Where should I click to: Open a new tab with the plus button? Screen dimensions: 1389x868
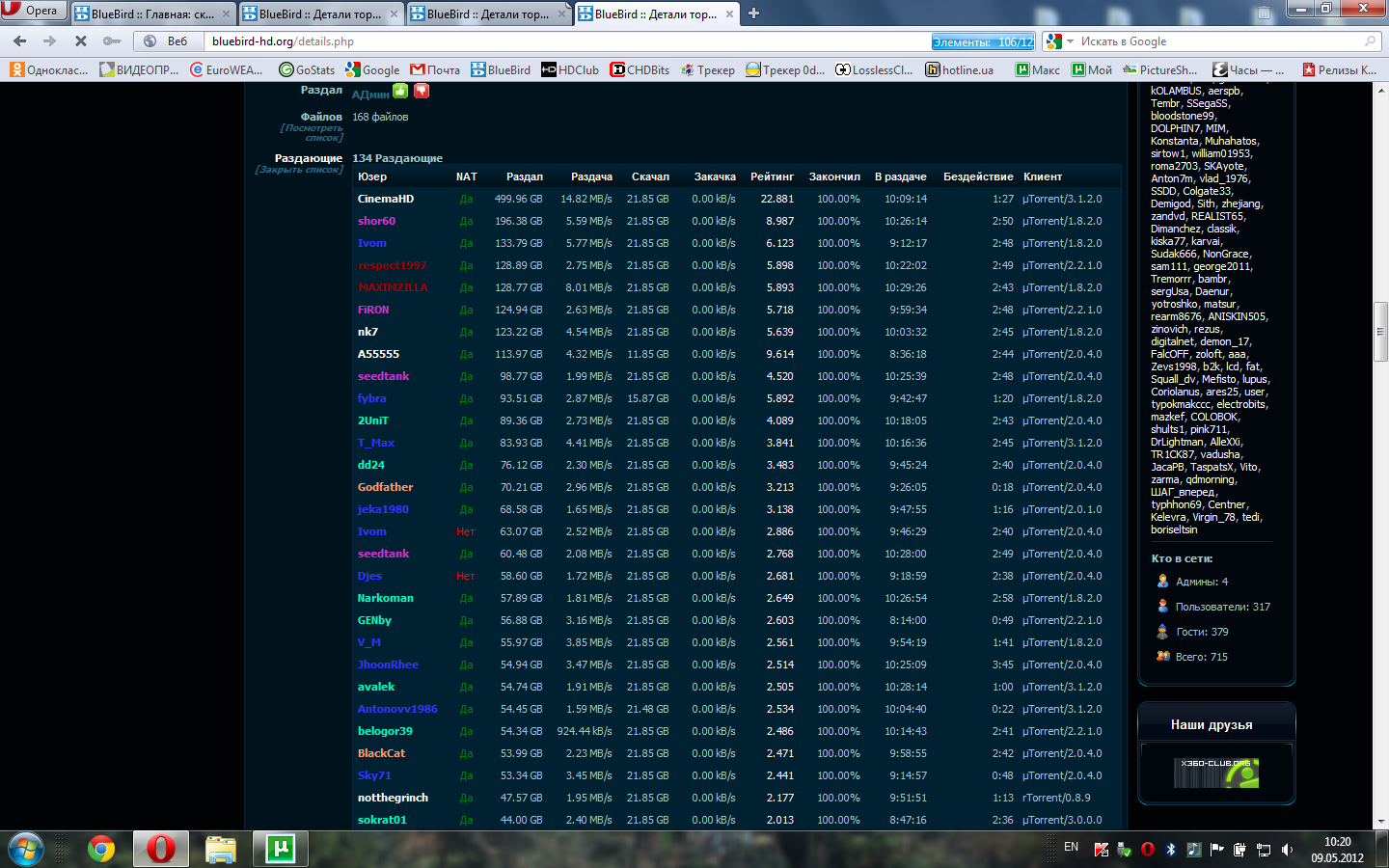(x=754, y=14)
